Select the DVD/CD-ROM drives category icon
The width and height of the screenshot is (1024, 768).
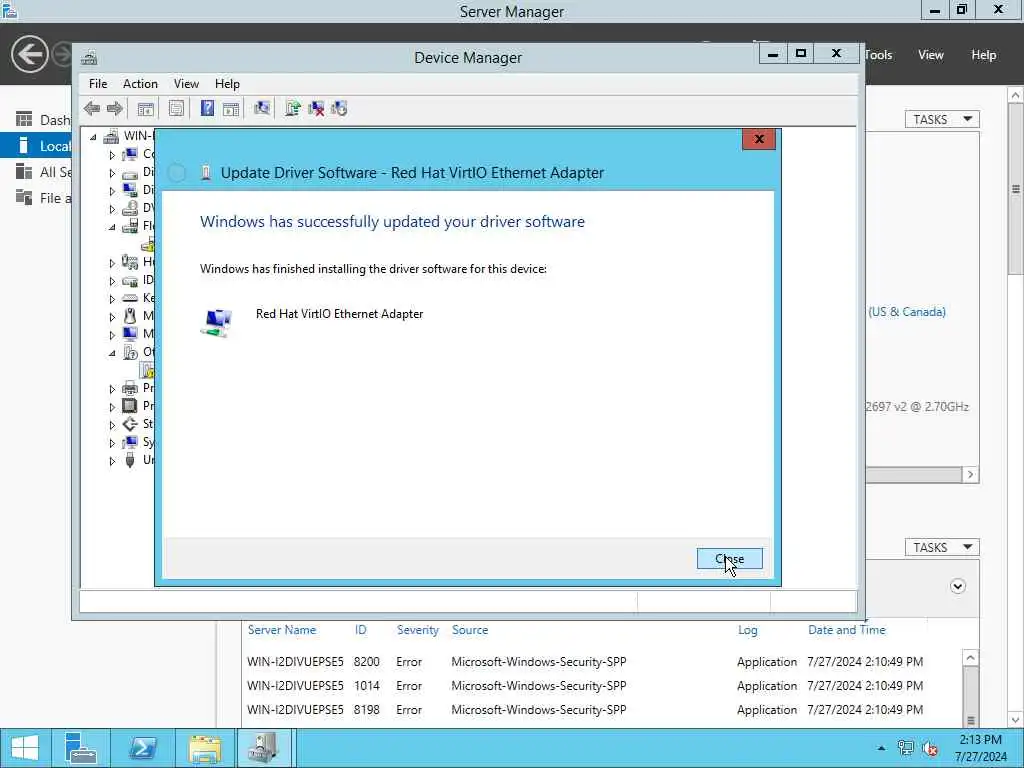click(x=130, y=208)
